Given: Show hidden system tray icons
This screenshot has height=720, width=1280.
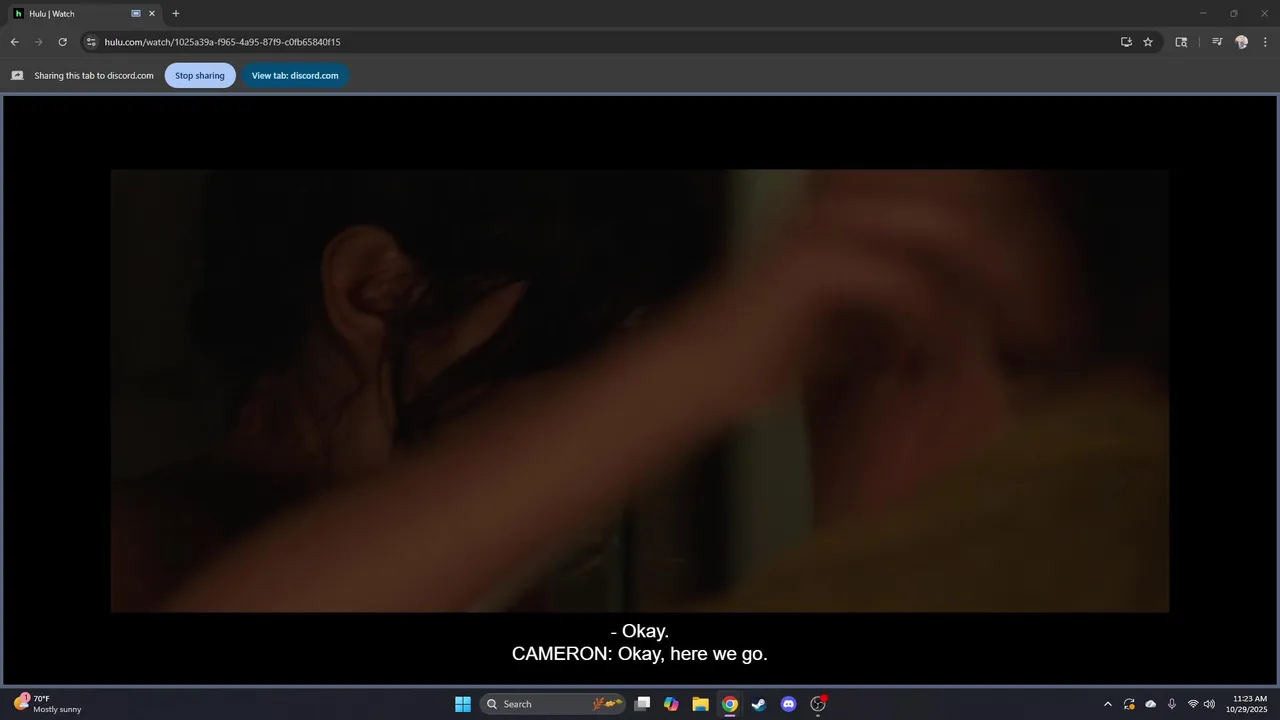Looking at the screenshot, I should [x=1107, y=704].
